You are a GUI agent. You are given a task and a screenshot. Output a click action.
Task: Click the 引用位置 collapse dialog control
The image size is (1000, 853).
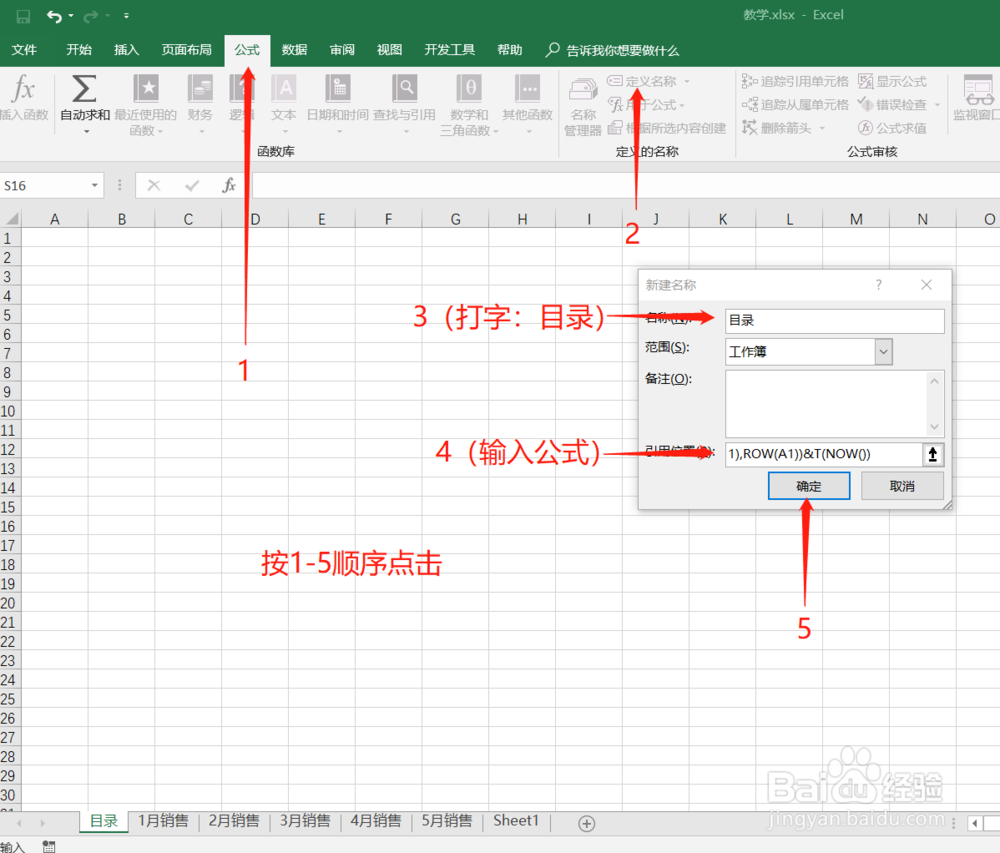coord(932,454)
